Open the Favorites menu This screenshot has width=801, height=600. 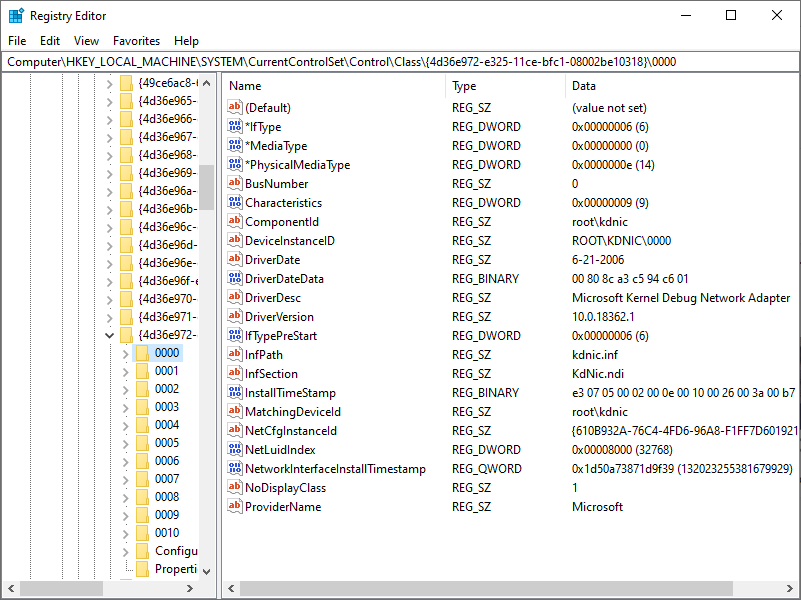click(x=136, y=41)
